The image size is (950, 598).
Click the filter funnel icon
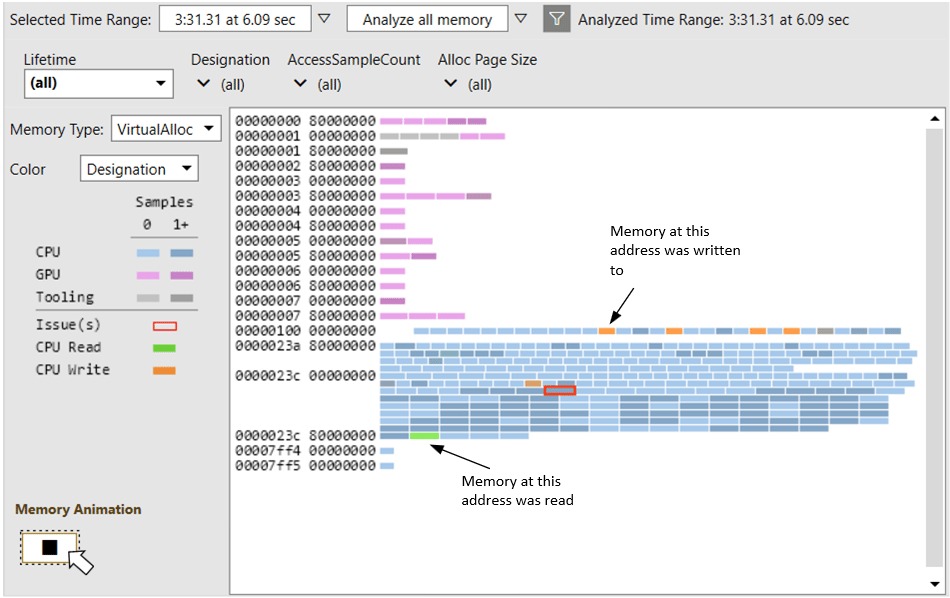556,19
